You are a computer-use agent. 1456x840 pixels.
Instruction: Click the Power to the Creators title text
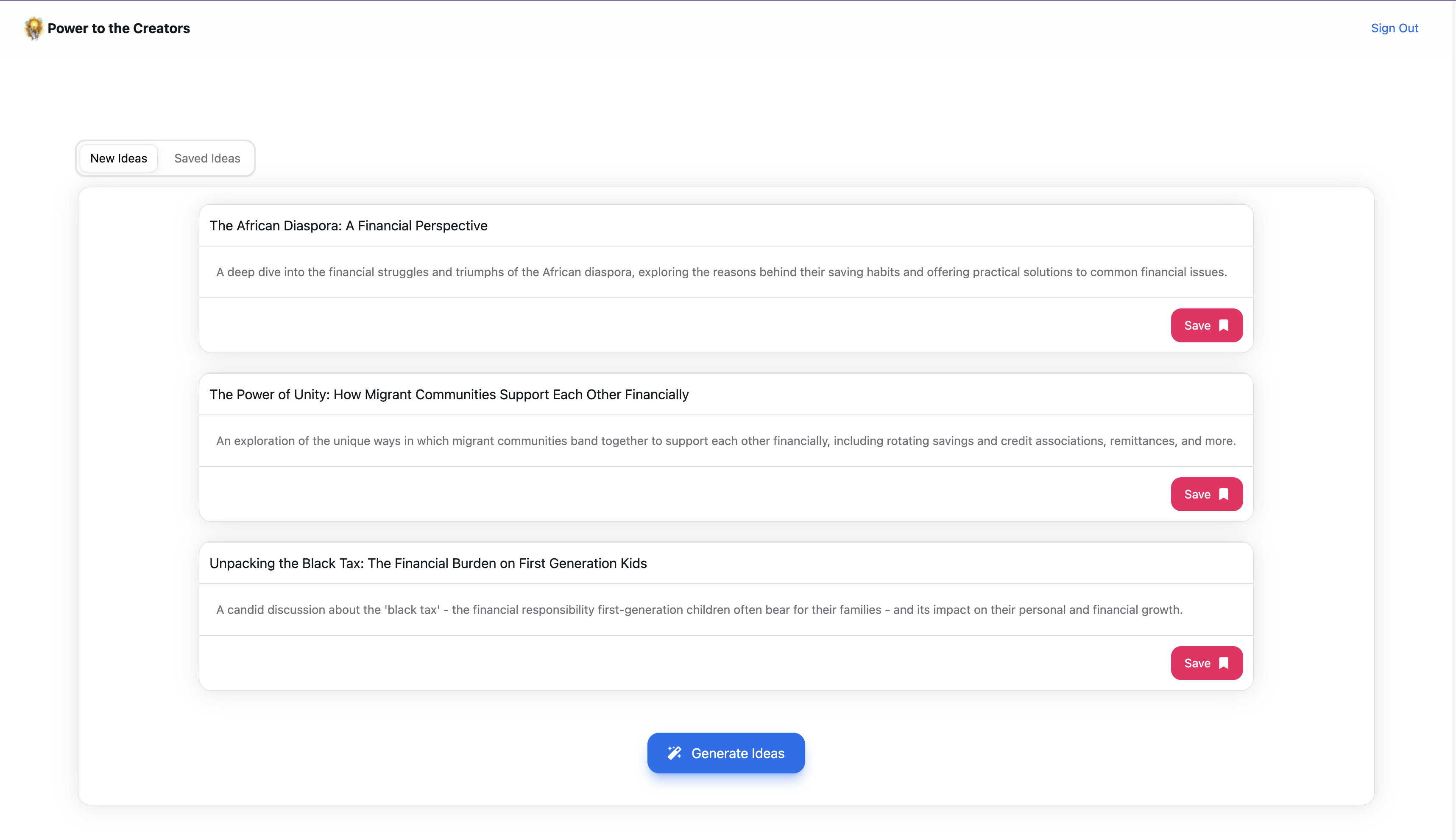click(x=119, y=28)
